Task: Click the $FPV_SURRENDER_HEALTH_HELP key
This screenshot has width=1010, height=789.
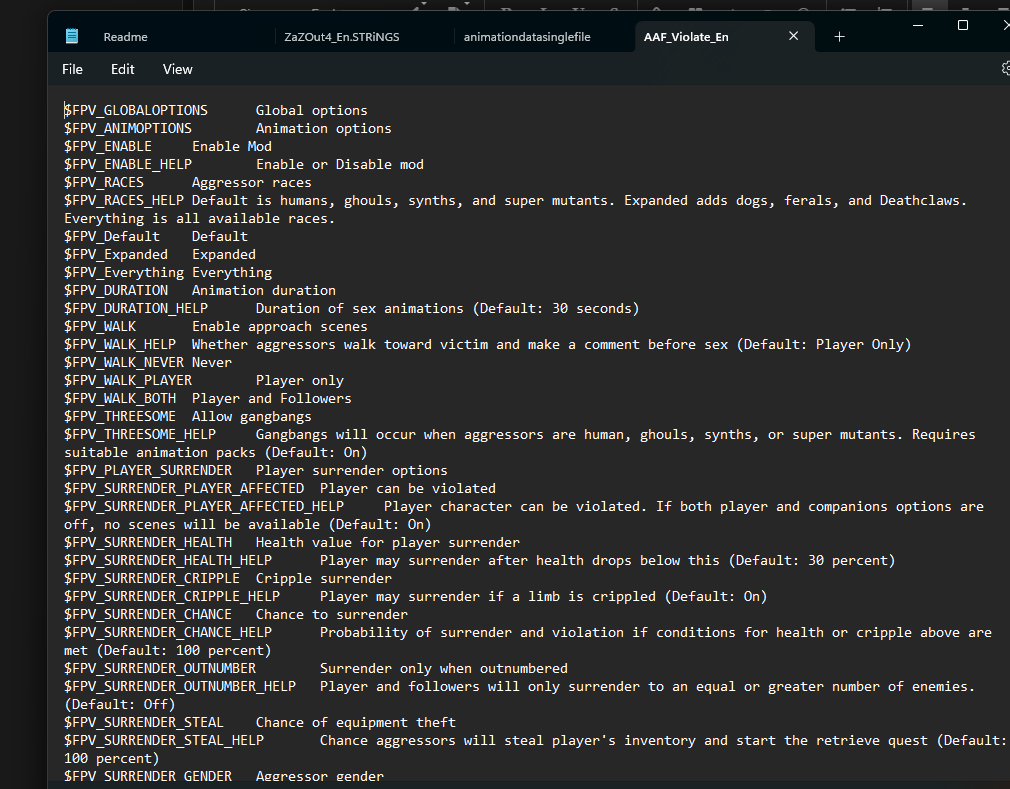Action: (167, 561)
